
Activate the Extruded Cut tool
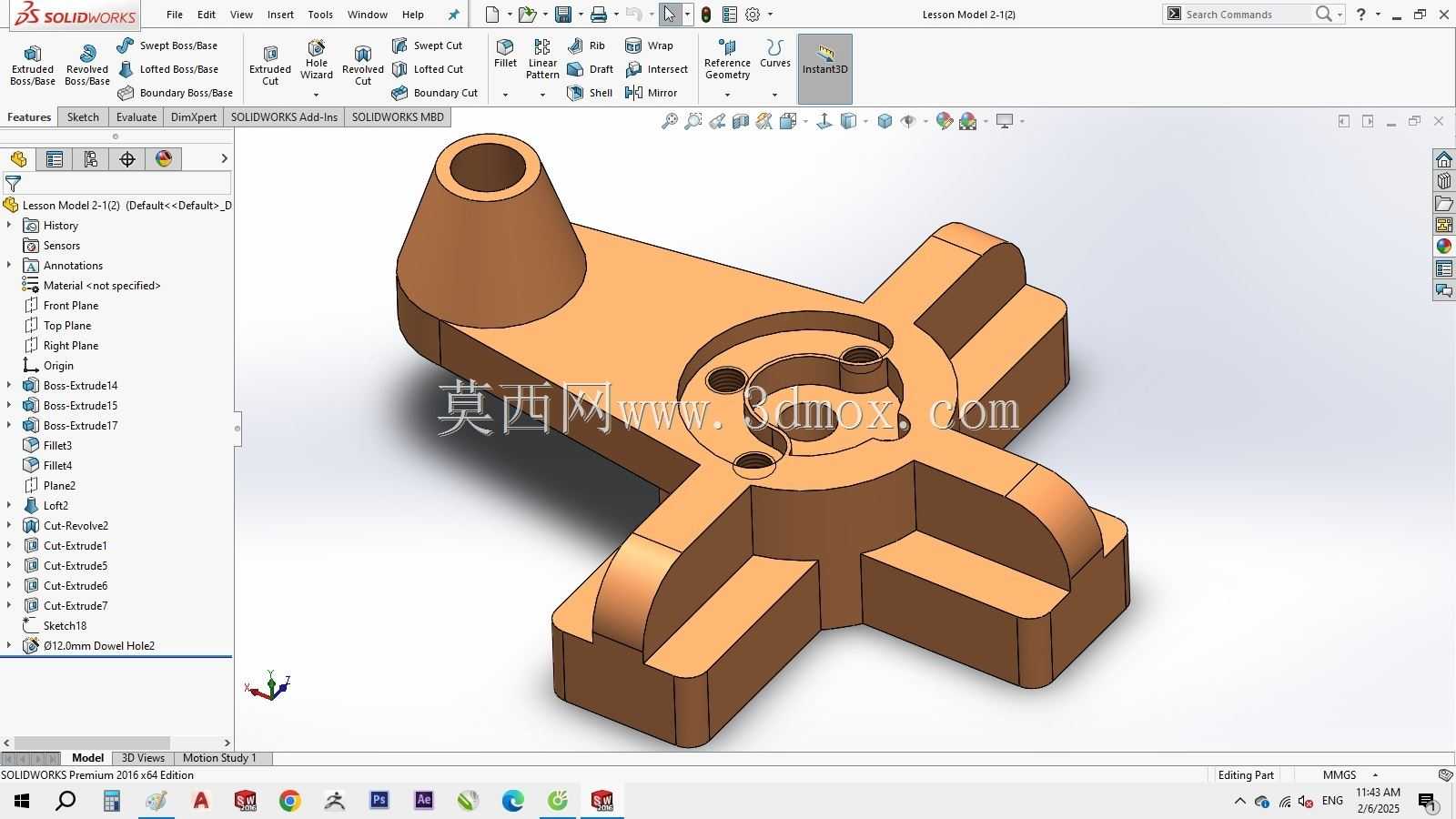click(270, 65)
